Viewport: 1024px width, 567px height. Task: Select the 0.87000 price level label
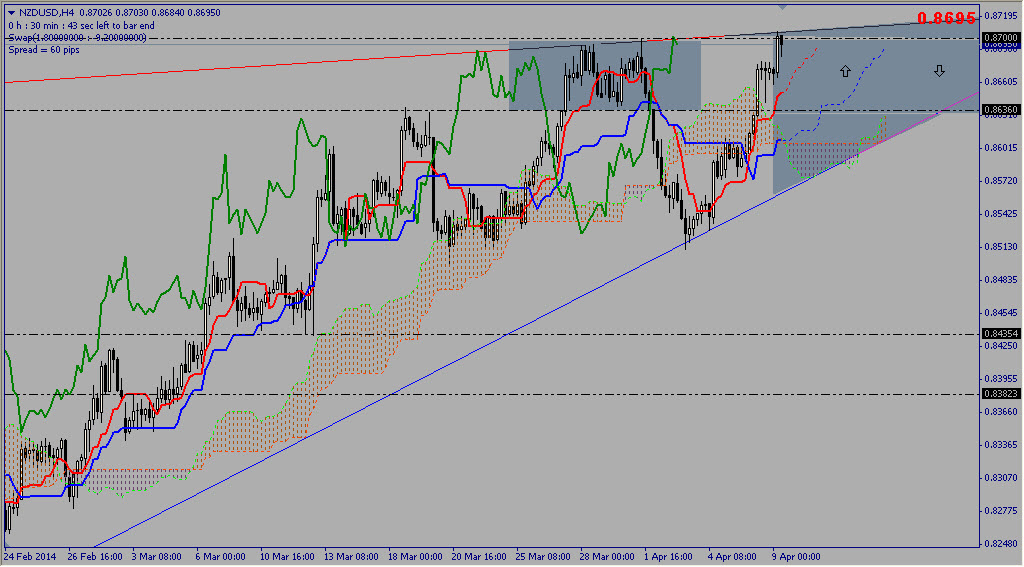(1000, 37)
